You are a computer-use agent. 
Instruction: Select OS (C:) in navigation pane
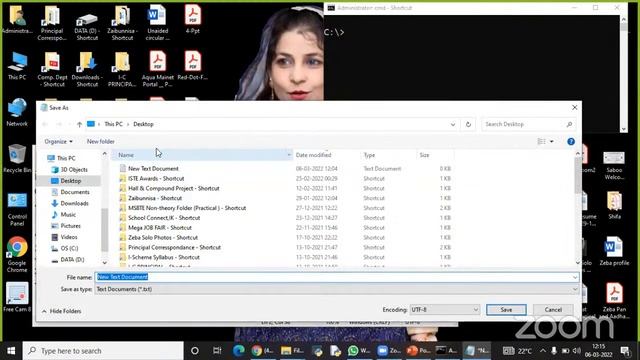[x=69, y=248]
